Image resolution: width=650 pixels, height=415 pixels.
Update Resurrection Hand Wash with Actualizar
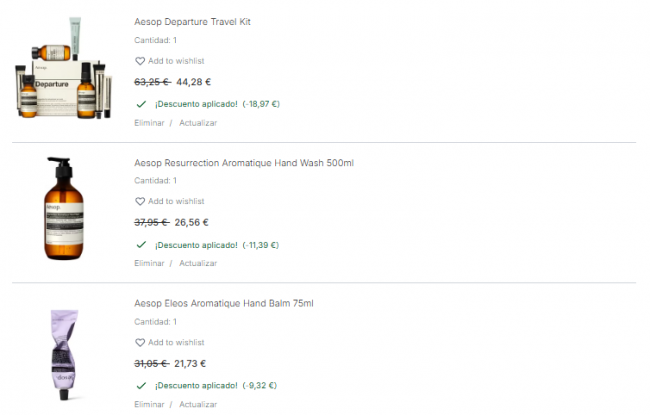(x=198, y=263)
